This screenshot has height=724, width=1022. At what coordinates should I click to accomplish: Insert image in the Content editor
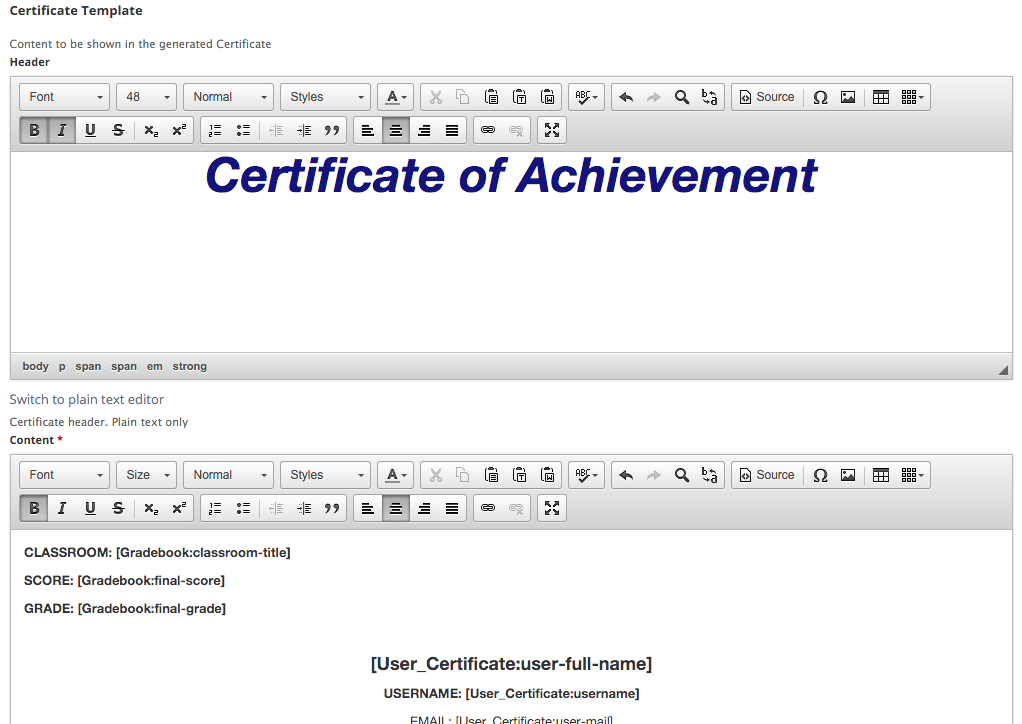(x=848, y=475)
